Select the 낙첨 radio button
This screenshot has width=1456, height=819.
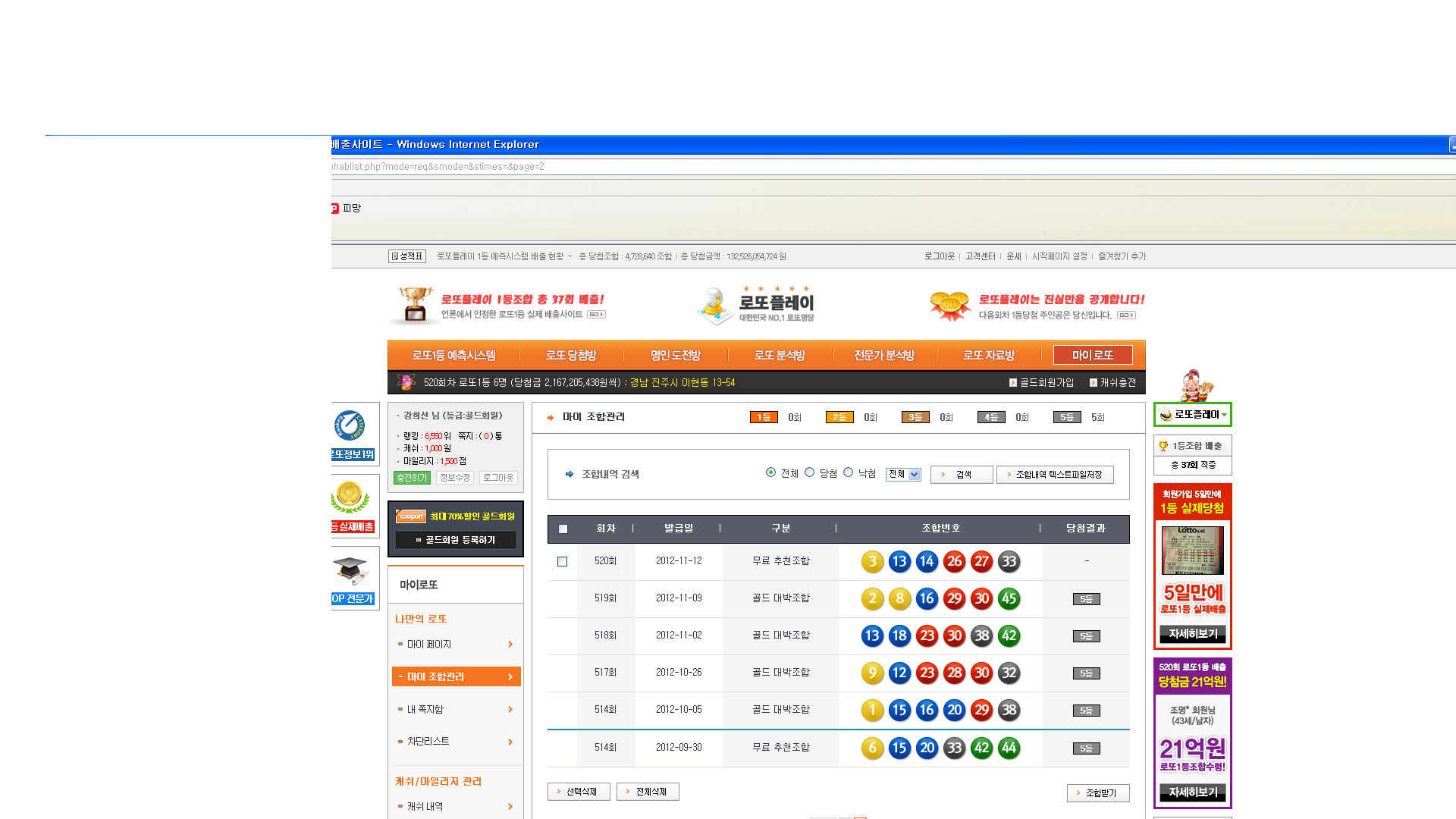click(x=849, y=472)
